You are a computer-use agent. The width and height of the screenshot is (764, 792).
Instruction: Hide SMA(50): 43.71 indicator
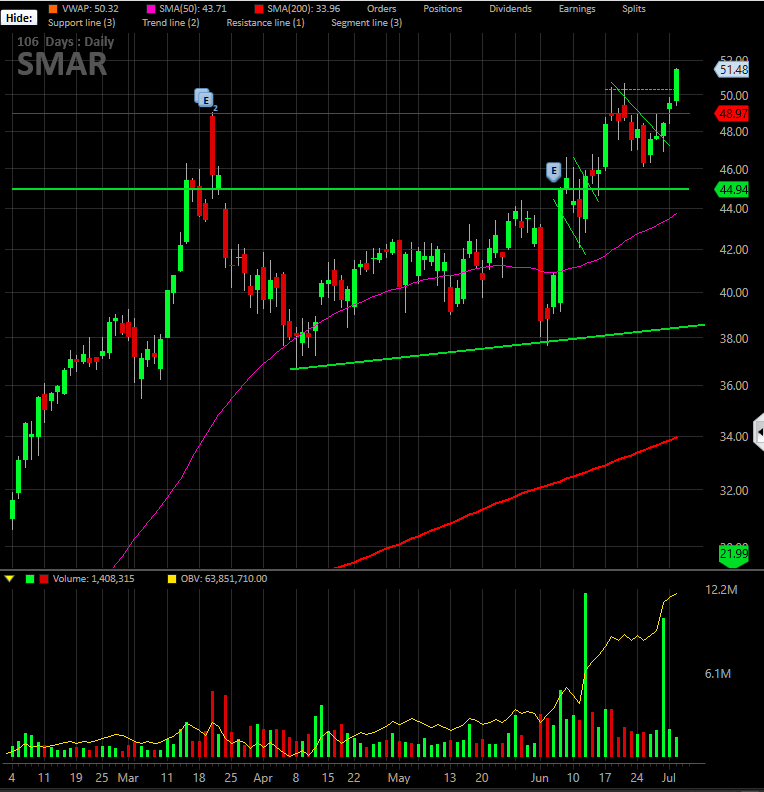[193, 9]
